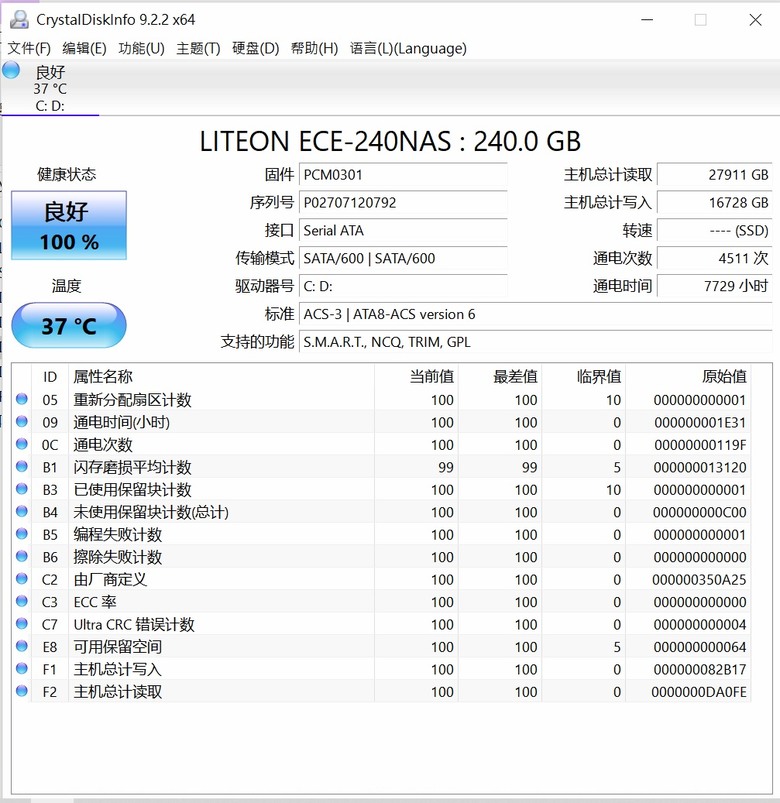Click the blue disk status orb beside 良好 37 °C

tap(11, 70)
